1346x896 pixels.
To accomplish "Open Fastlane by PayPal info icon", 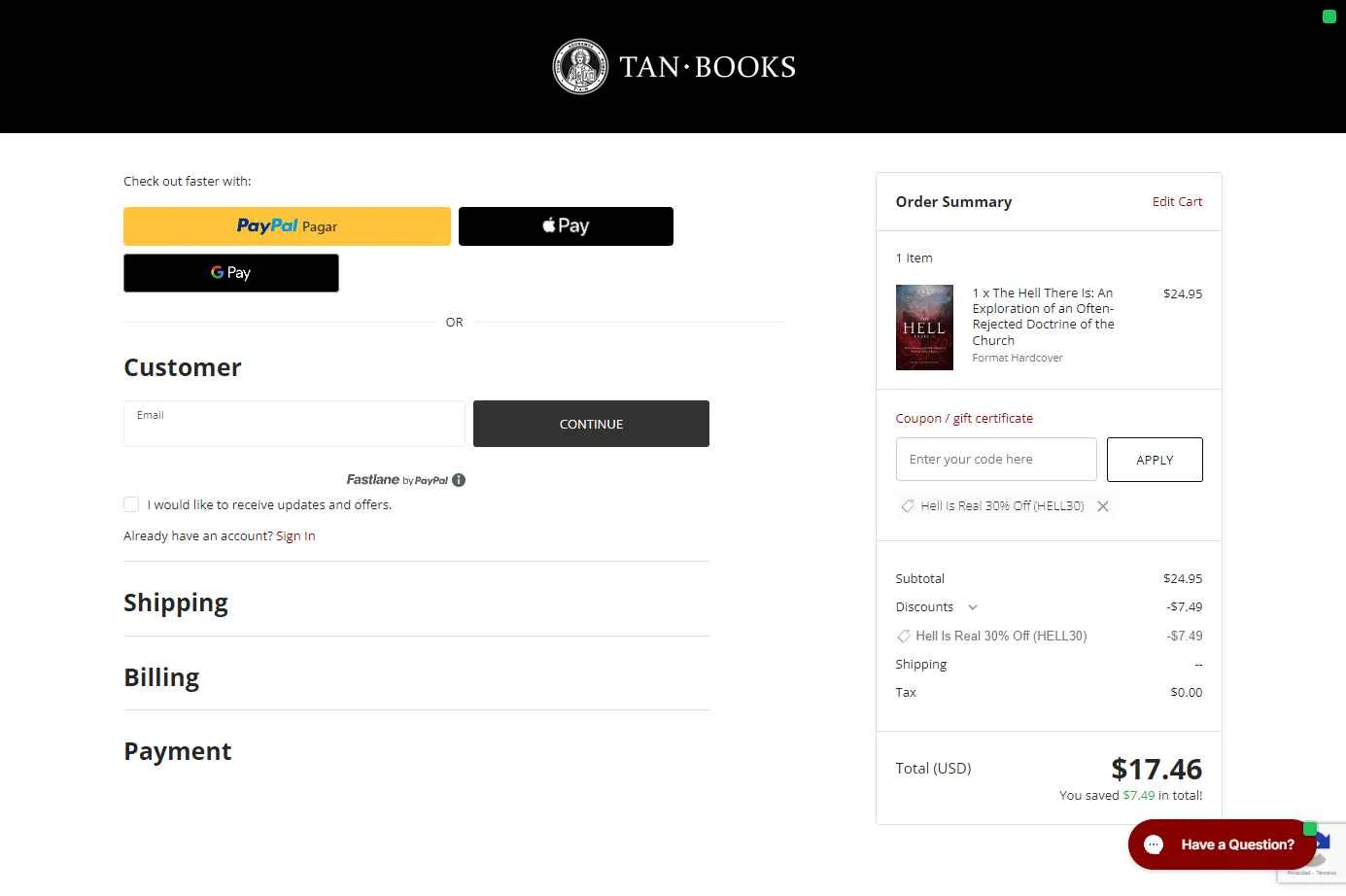I will click(459, 480).
